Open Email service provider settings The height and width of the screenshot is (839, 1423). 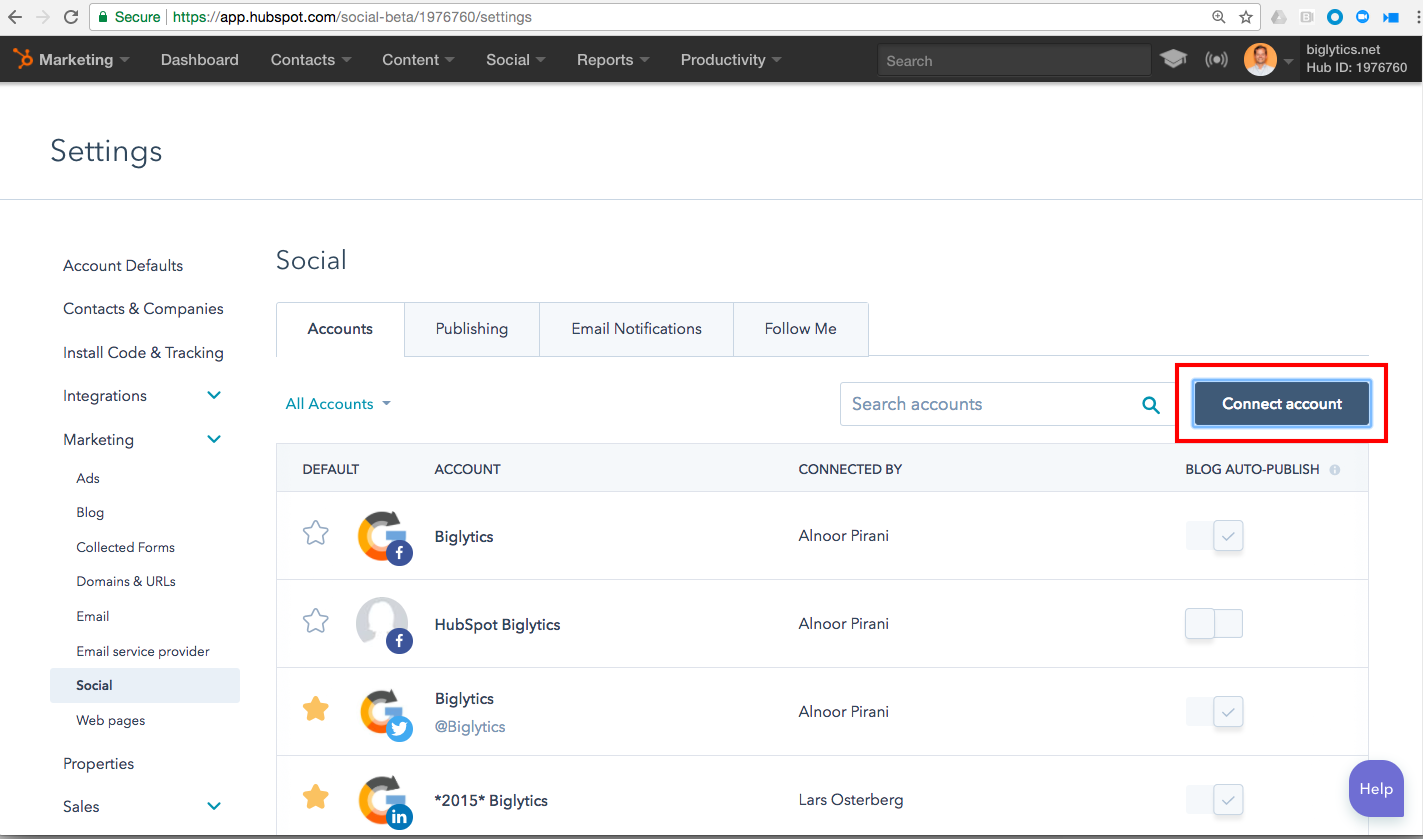[x=143, y=651]
